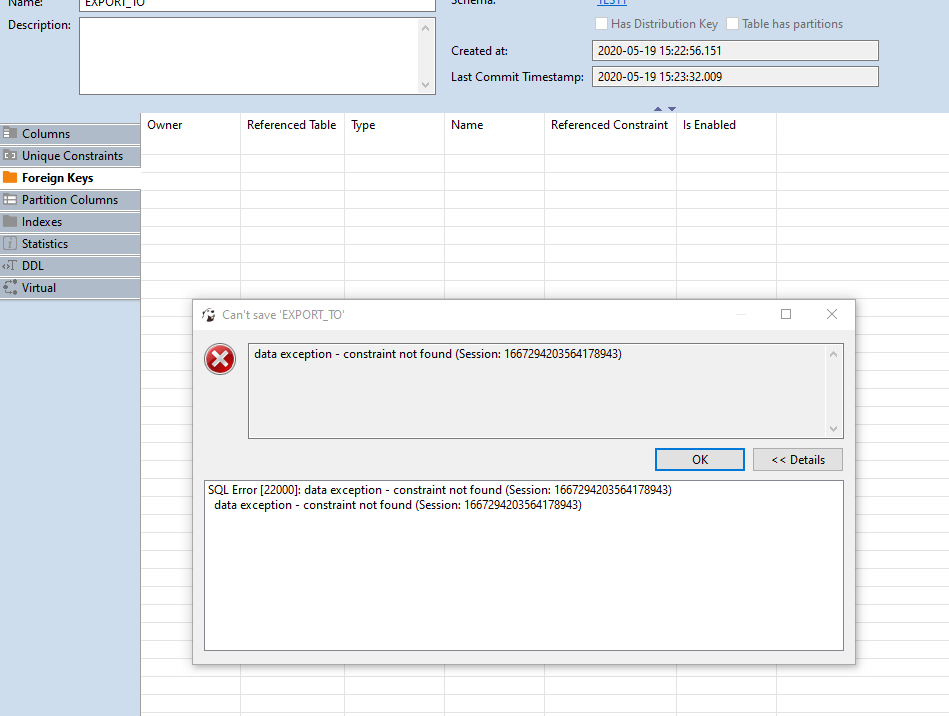Click the Created at field
Image resolution: width=949 pixels, height=716 pixels.
point(735,51)
